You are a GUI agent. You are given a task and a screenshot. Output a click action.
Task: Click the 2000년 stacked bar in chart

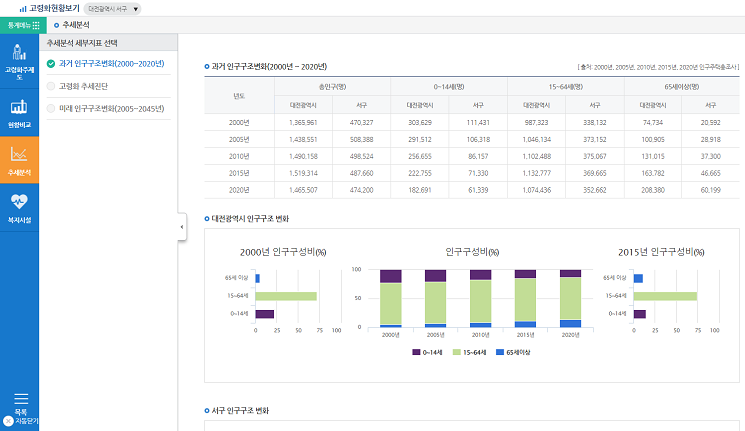pyautogui.click(x=391, y=298)
